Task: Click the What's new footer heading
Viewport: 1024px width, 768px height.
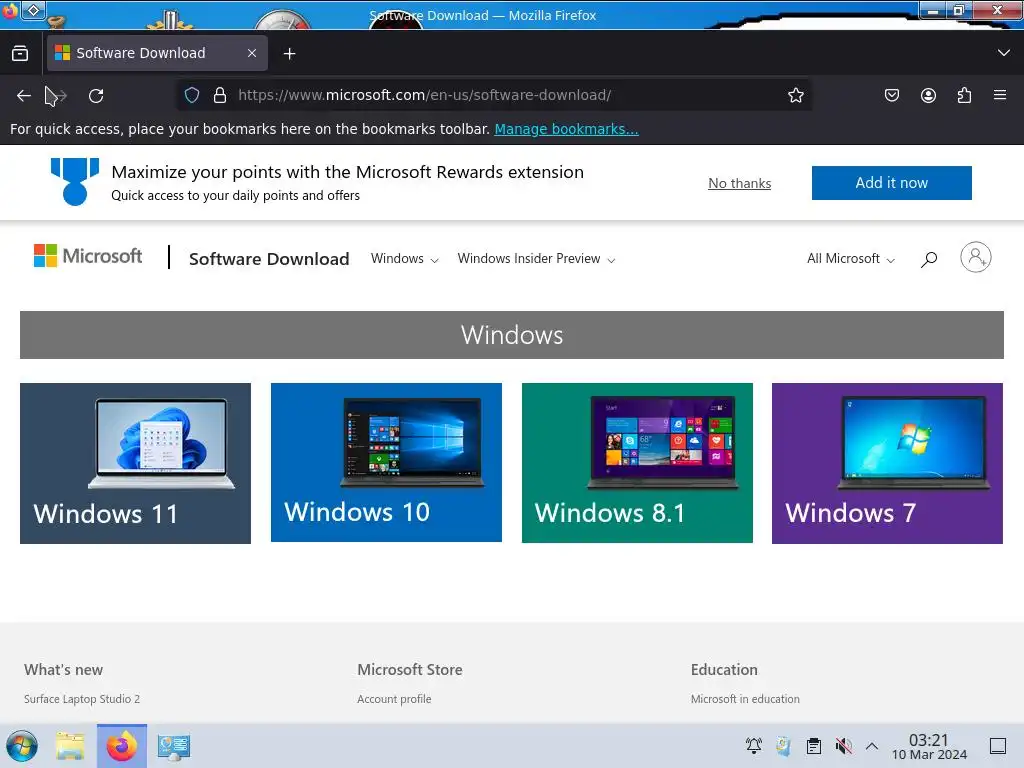Action: pyautogui.click(x=63, y=669)
